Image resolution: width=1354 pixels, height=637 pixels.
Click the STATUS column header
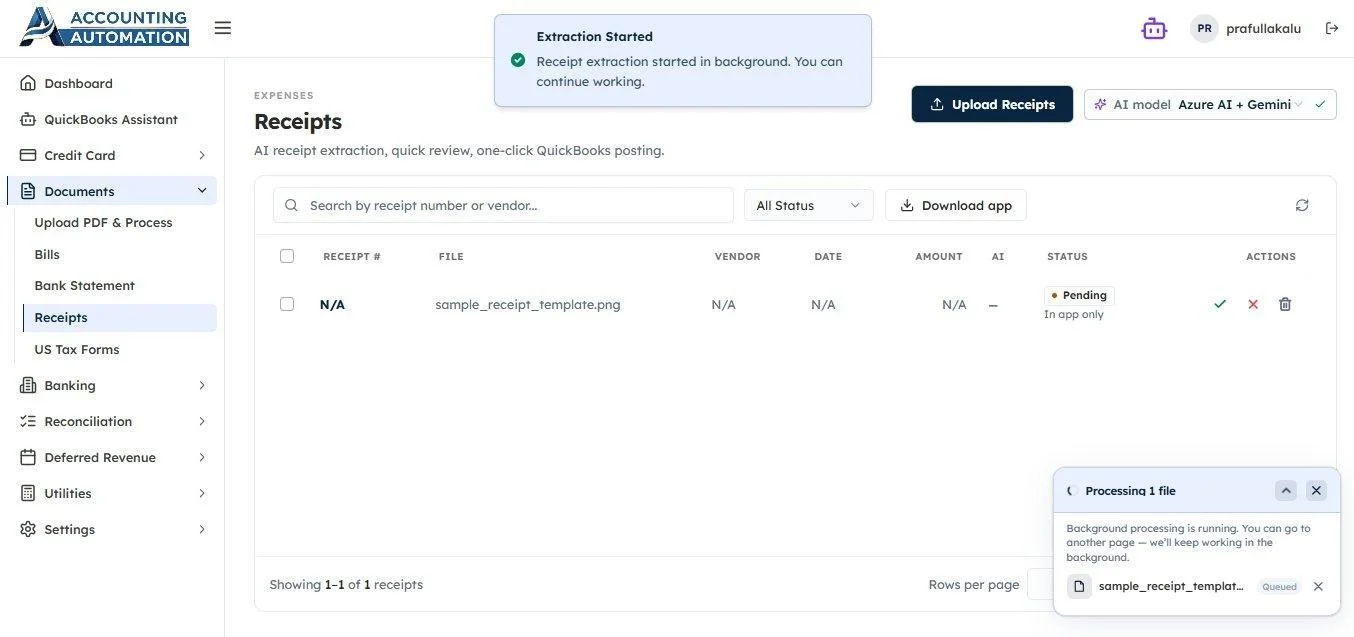(1067, 257)
